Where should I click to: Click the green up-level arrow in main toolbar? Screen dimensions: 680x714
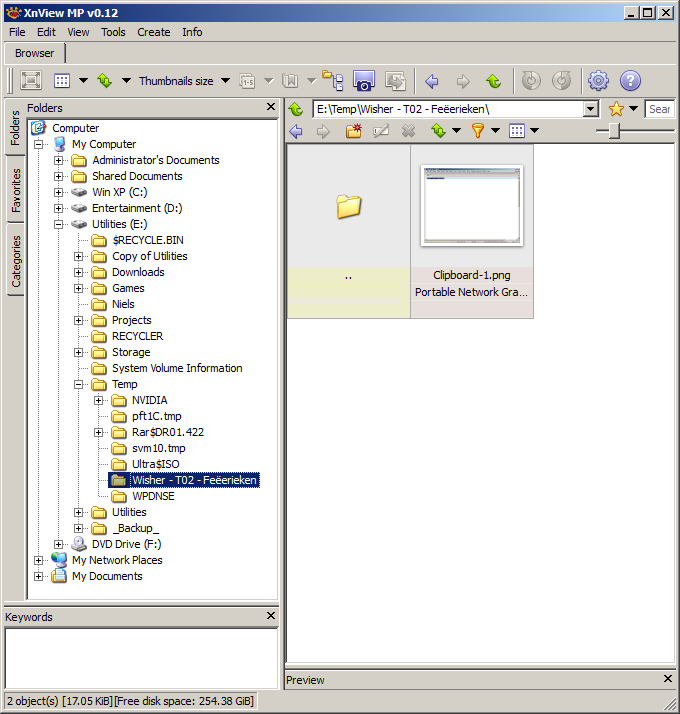(494, 81)
